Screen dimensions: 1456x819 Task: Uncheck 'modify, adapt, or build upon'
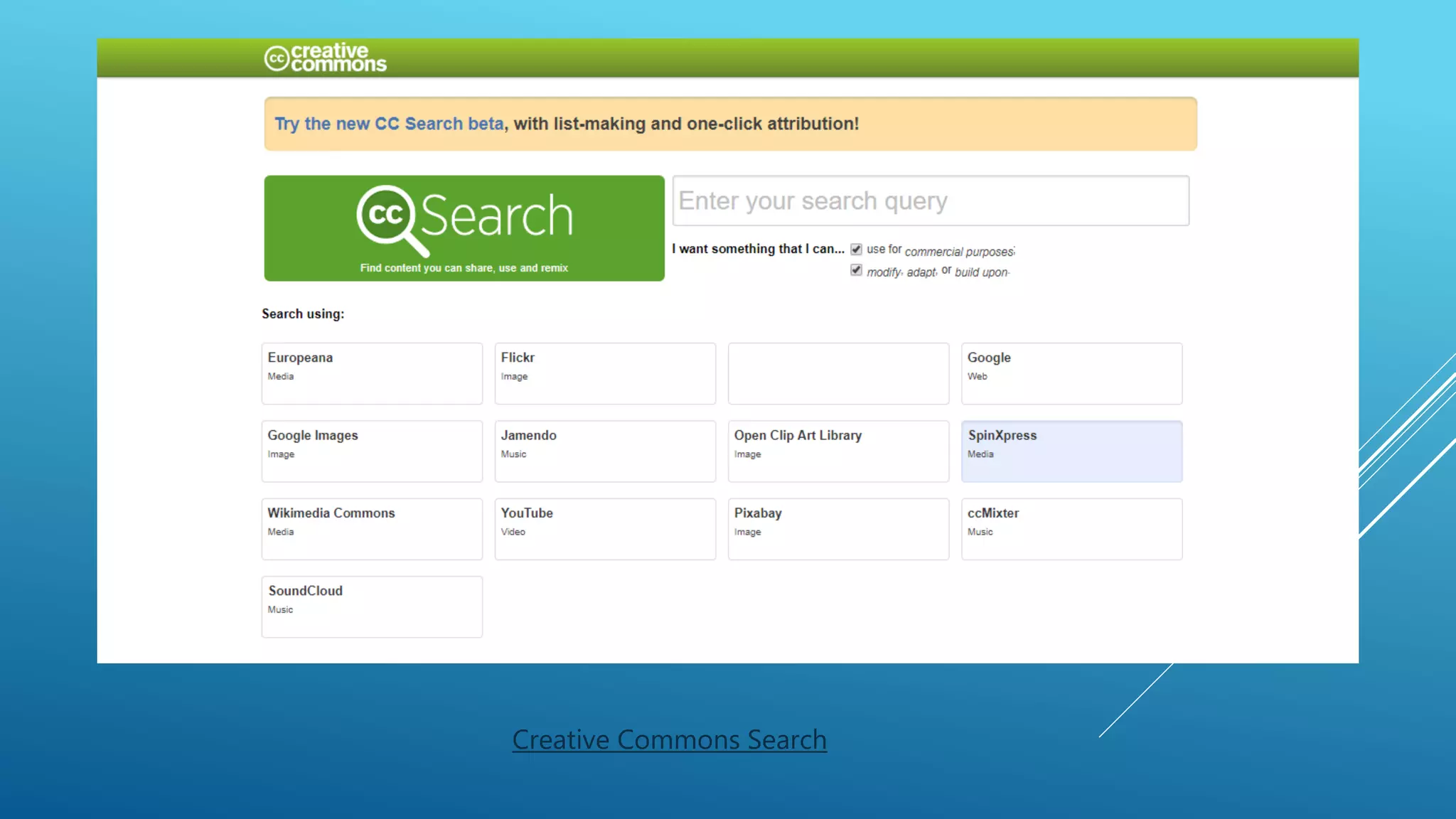click(x=855, y=269)
